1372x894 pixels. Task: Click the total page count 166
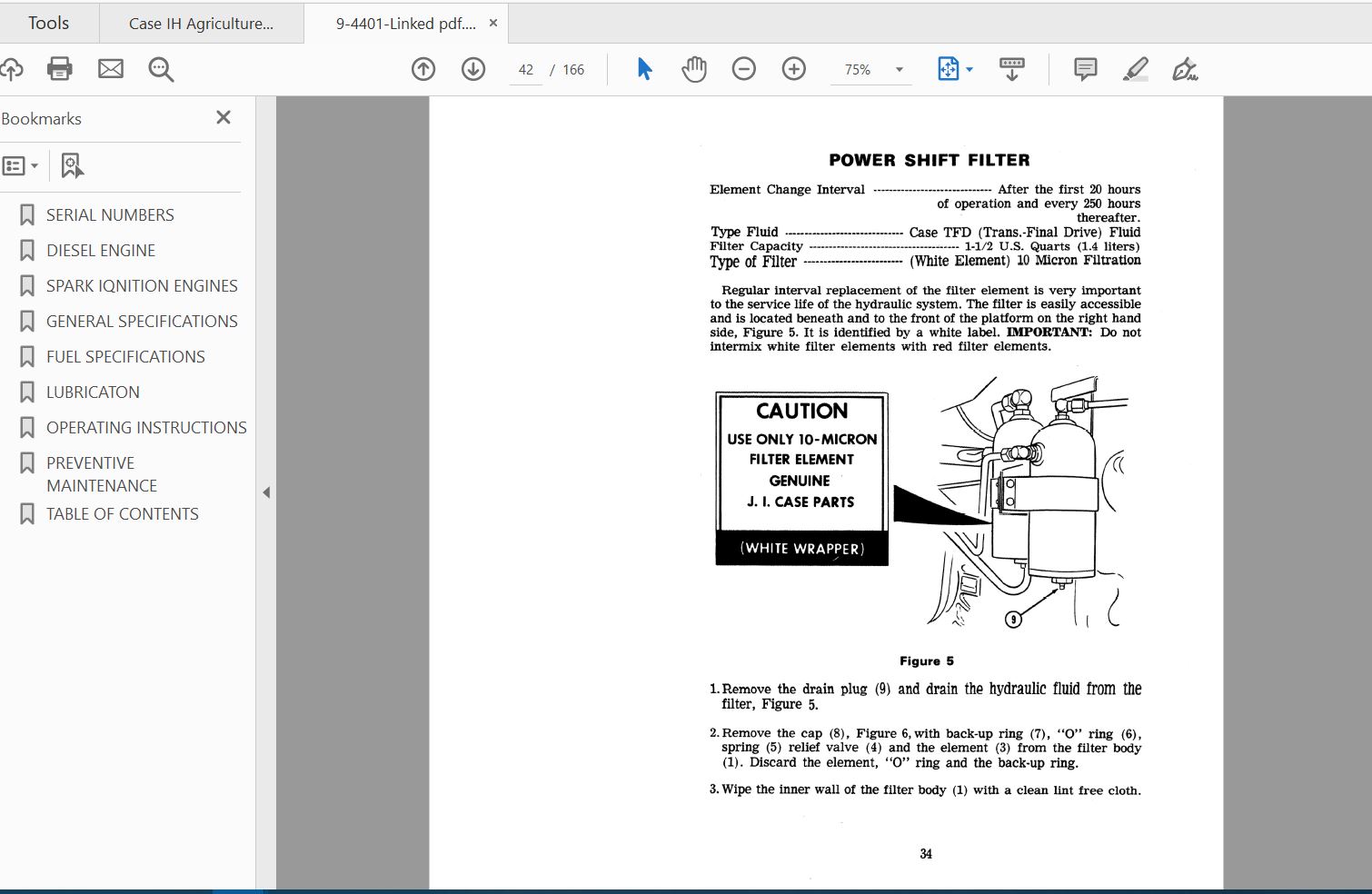[573, 70]
